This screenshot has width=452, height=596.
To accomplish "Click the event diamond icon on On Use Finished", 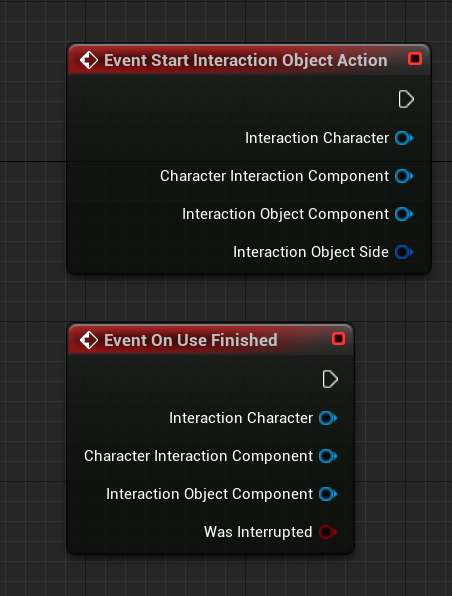I will click(89, 340).
